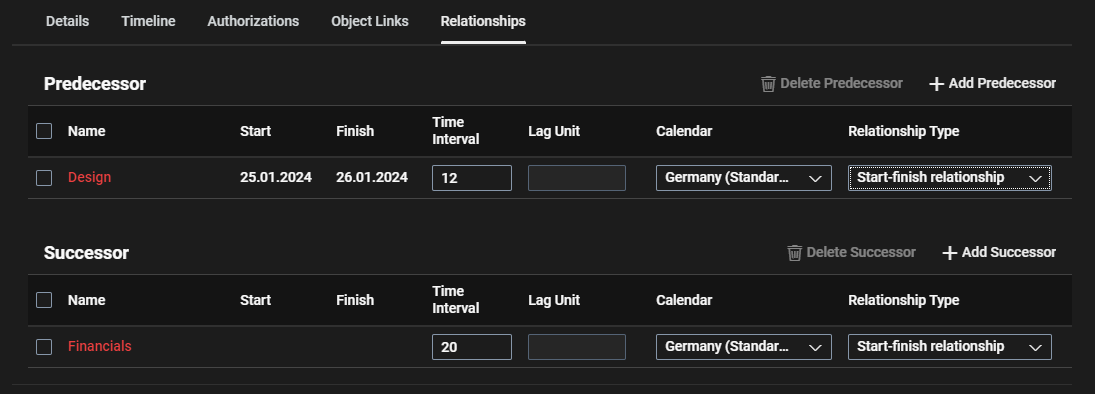This screenshot has height=394, width=1095.
Task: Open the Authorizations tab
Action: pyautogui.click(x=253, y=22)
